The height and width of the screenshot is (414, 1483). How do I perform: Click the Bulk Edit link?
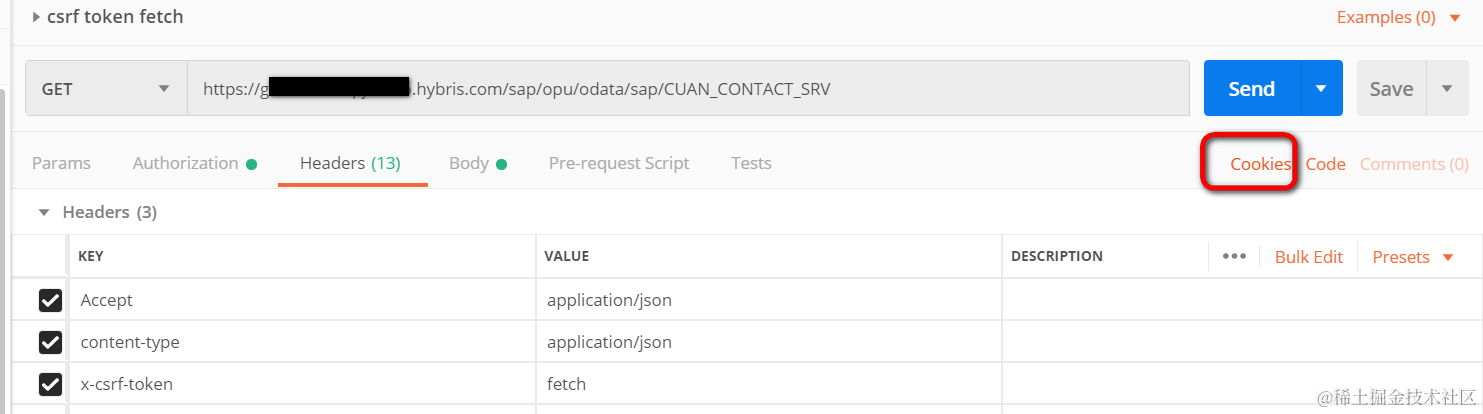[1308, 257]
